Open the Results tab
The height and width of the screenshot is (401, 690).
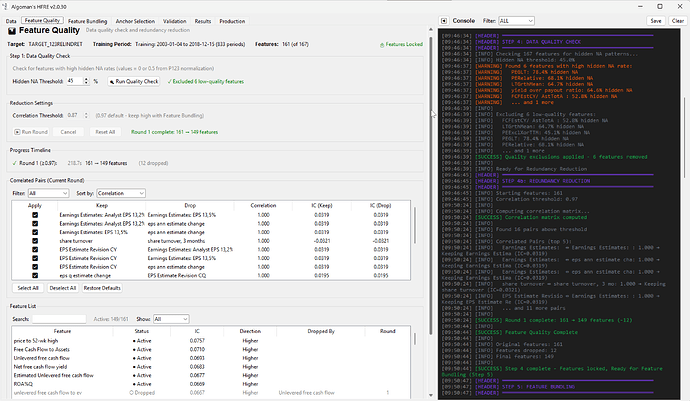pos(203,21)
